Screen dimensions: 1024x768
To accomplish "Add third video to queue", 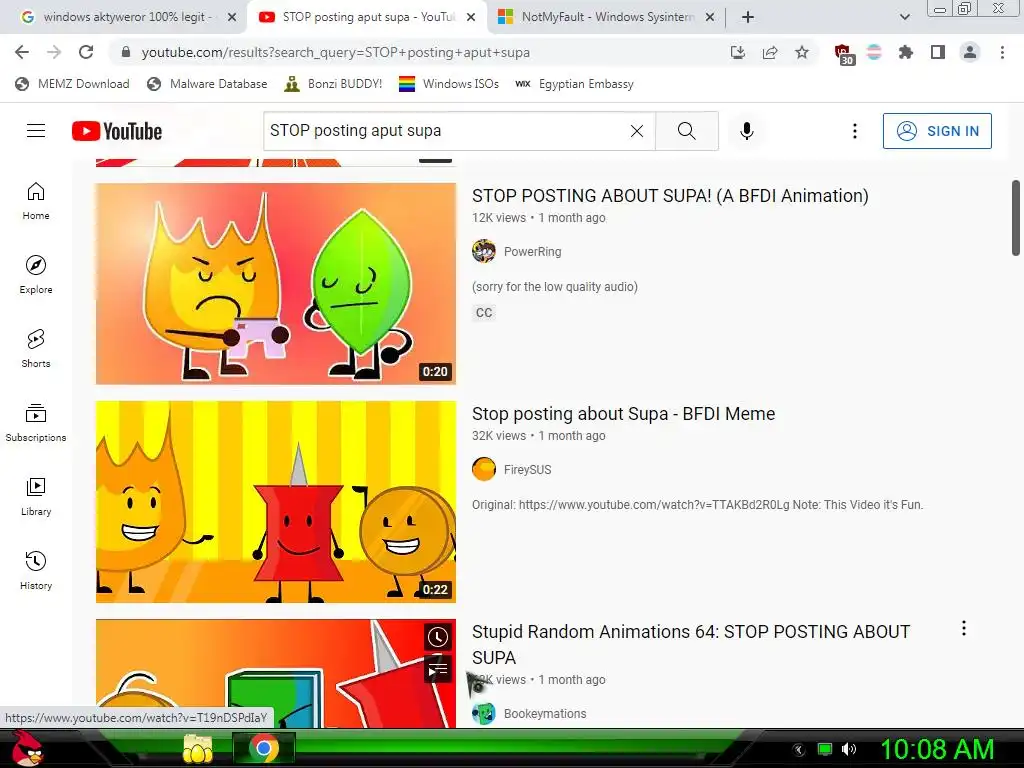I will (x=438, y=669).
